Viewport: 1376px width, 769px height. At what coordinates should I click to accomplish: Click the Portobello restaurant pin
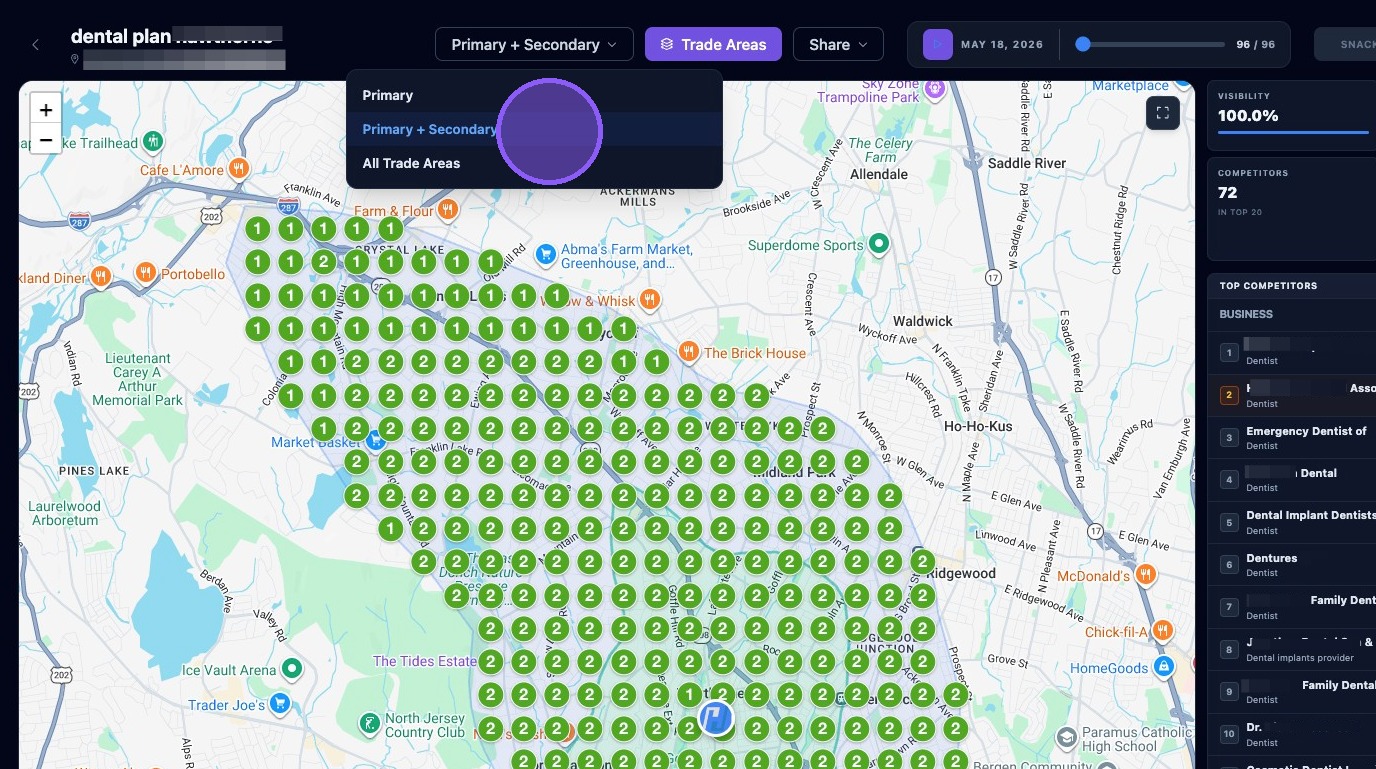[x=146, y=273]
